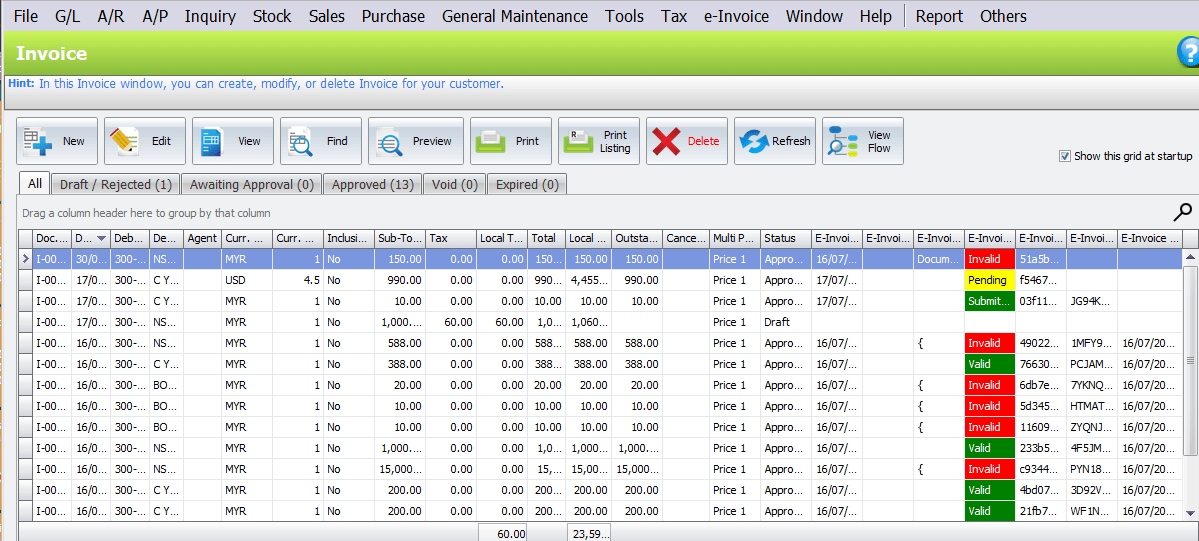Image resolution: width=1199 pixels, height=541 pixels.
Task: Open the e-Invoice menu
Action: [736, 16]
